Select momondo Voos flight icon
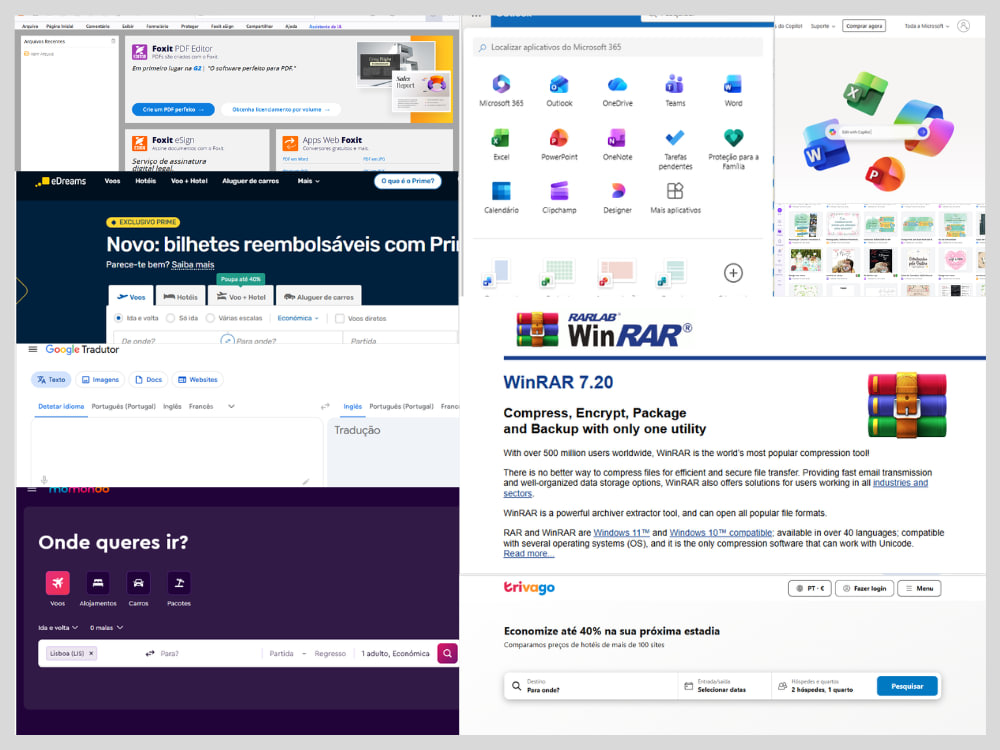Image resolution: width=1000 pixels, height=750 pixels. point(57,583)
